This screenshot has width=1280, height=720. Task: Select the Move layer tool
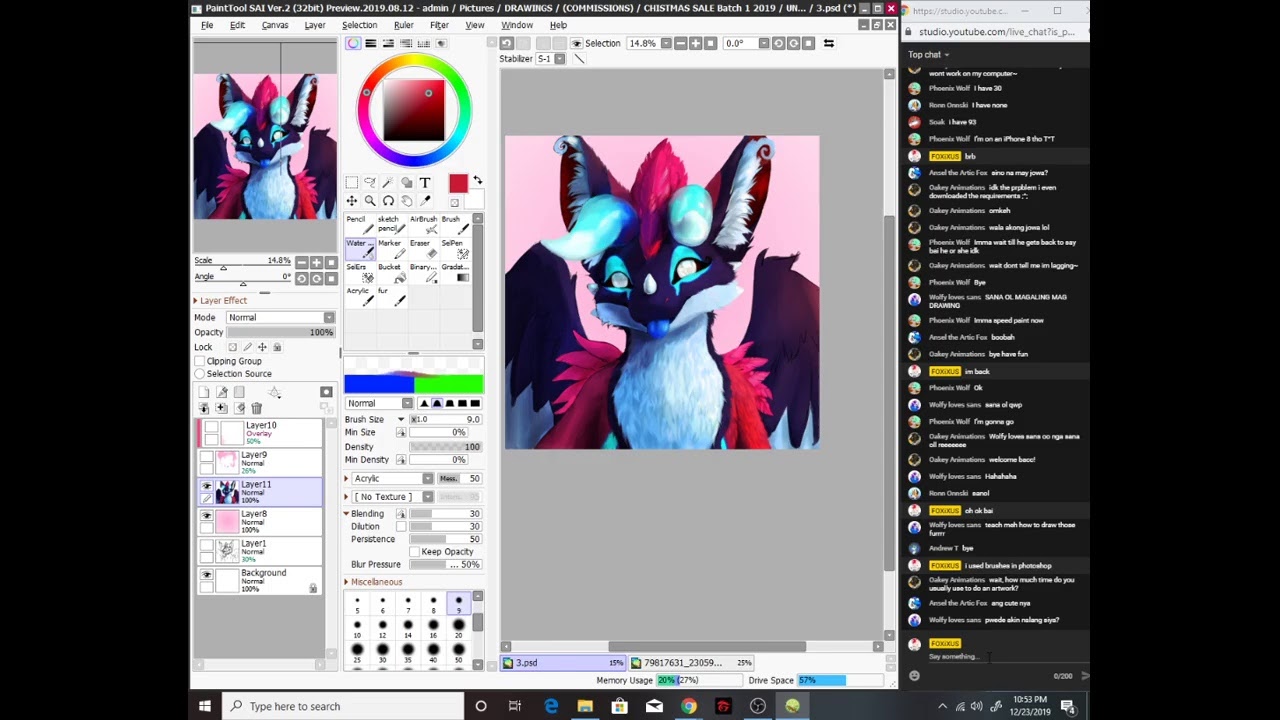[x=351, y=201]
